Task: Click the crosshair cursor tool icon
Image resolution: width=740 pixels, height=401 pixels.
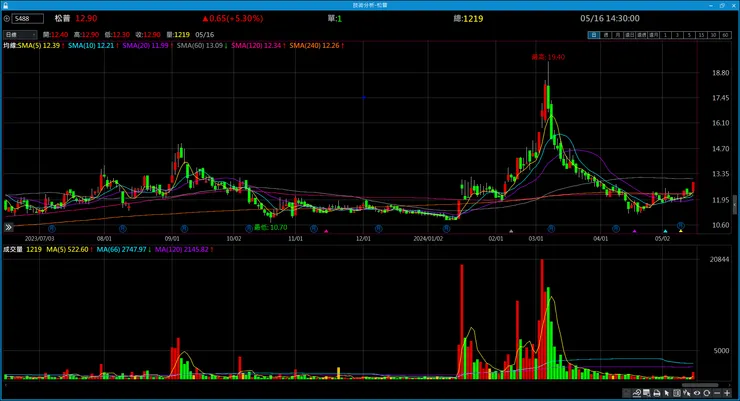Action: coord(687,393)
